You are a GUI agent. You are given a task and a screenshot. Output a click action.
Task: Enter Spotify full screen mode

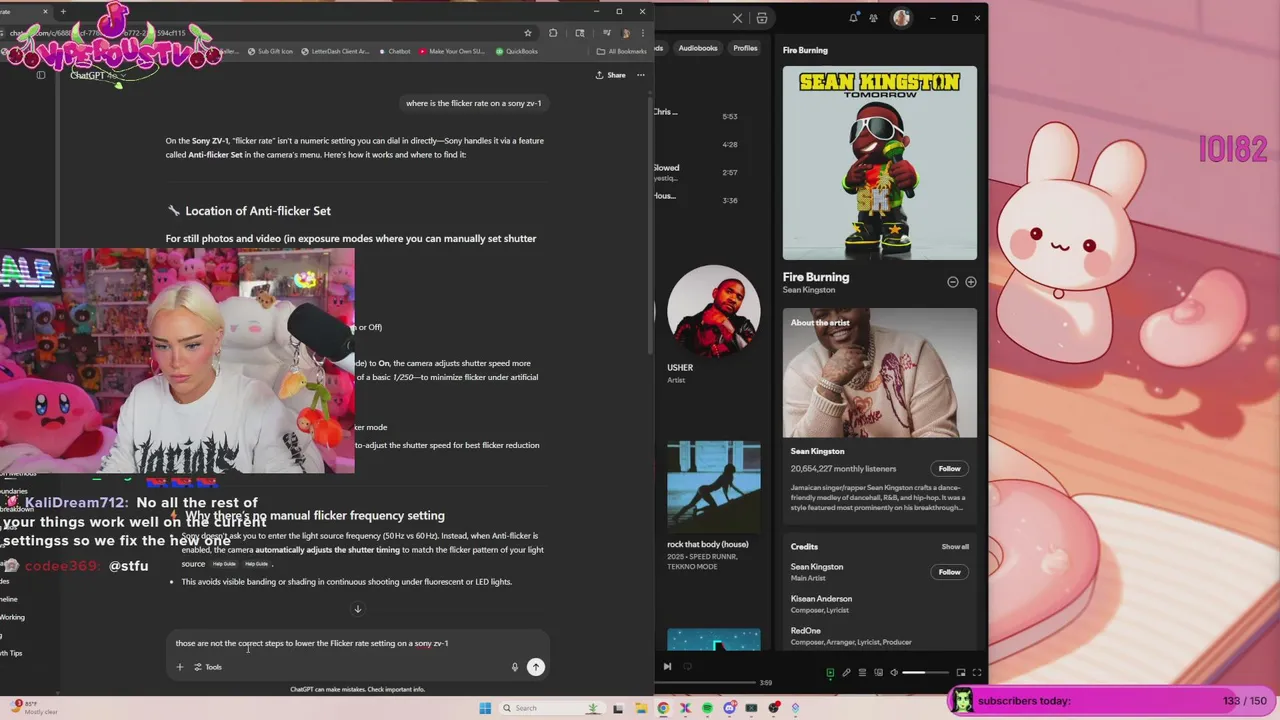pos(977,673)
